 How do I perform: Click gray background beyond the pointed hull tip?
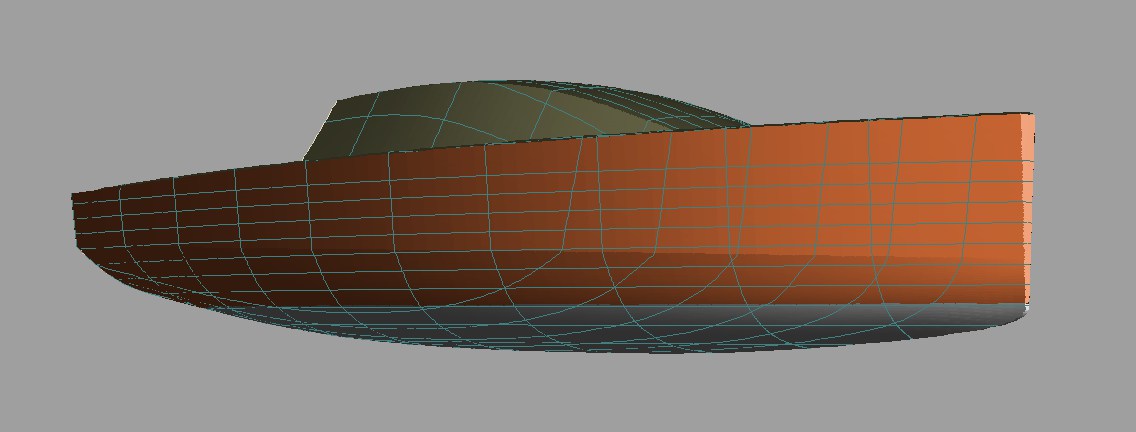click(x=35, y=200)
